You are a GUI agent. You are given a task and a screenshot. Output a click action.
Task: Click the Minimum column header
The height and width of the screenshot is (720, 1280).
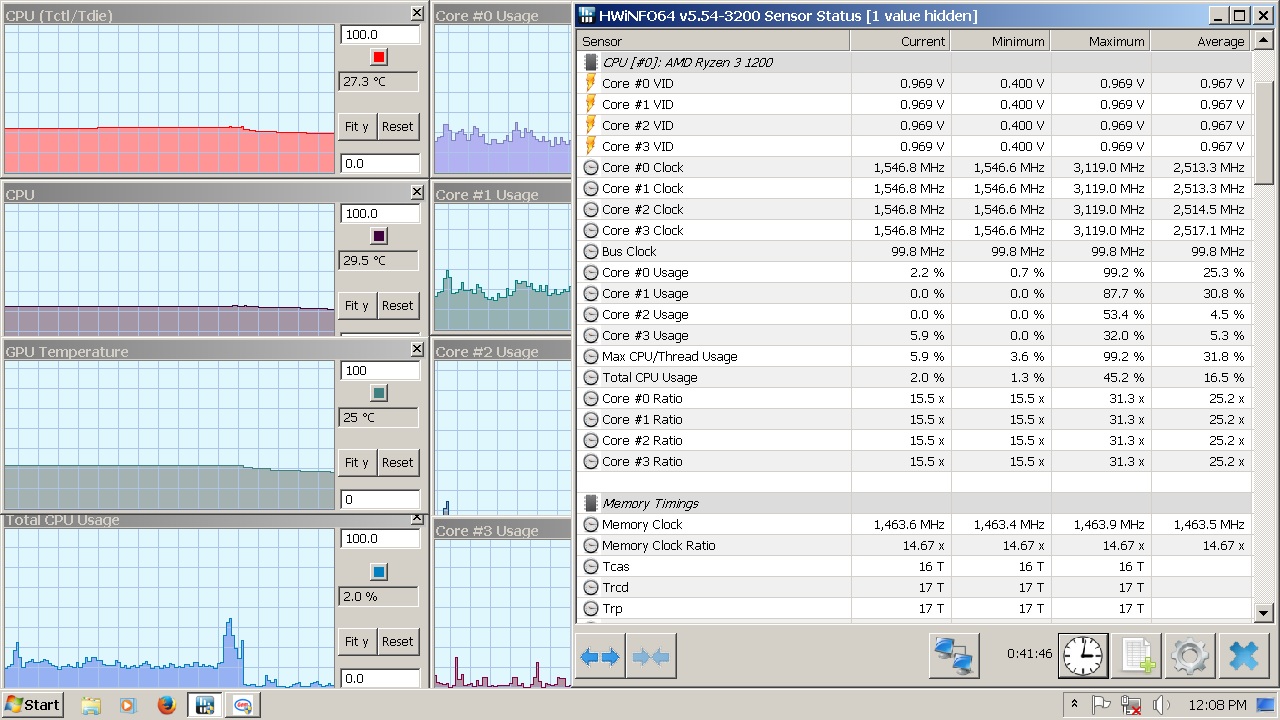tap(1000, 41)
